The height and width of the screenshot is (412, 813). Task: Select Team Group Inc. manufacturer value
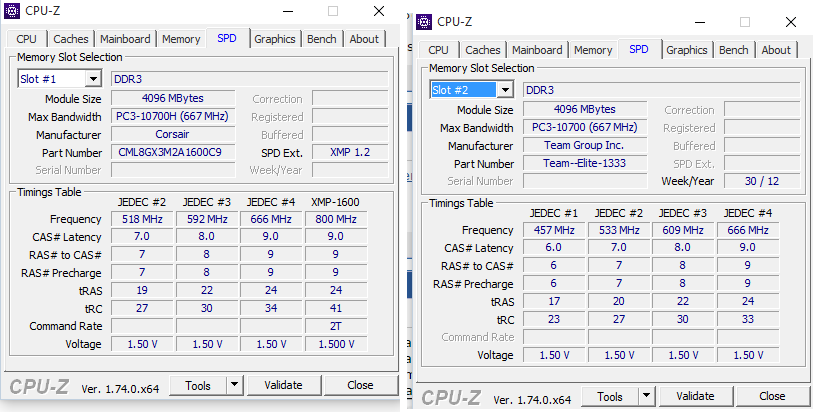585,145
